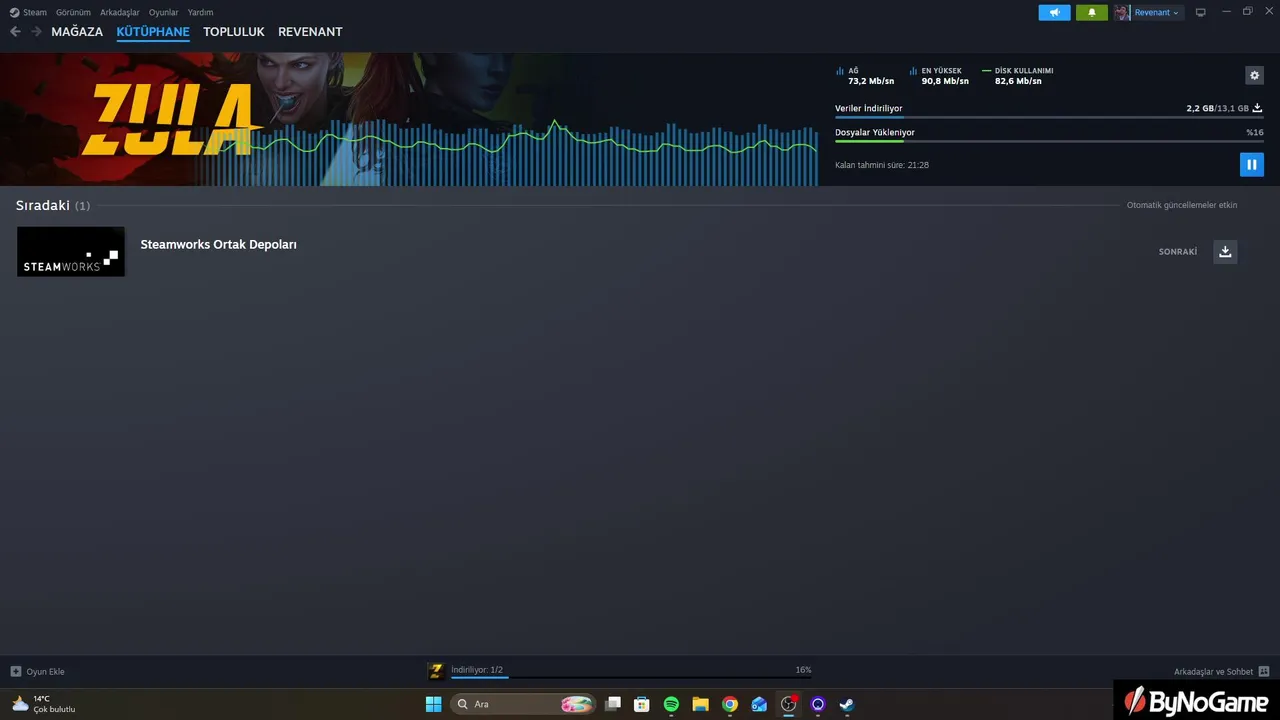Go to the MAĞAZA tab
The height and width of the screenshot is (720, 1280).
[77, 32]
